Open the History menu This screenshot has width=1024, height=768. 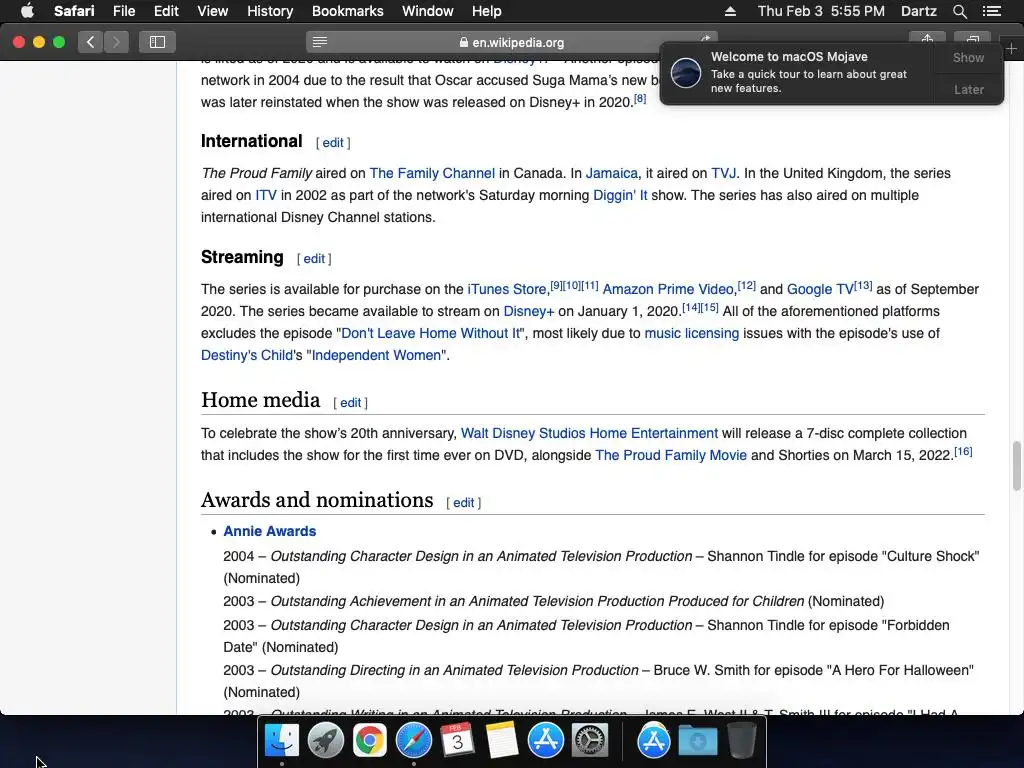(x=270, y=11)
